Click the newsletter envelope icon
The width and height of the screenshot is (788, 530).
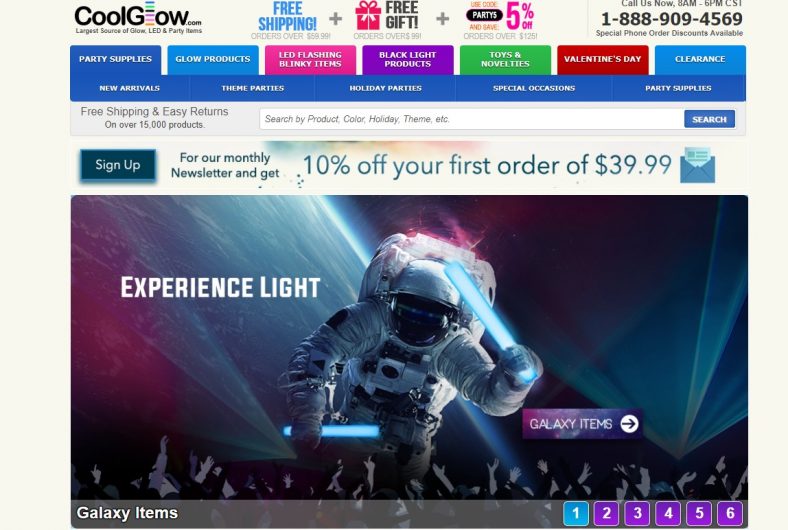point(697,165)
